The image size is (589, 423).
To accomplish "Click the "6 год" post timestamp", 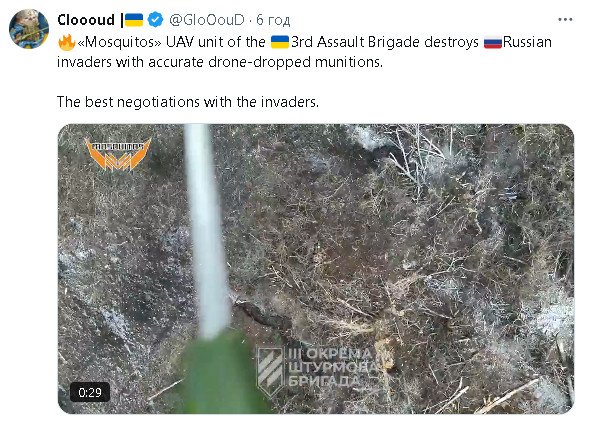I will 273,20.
